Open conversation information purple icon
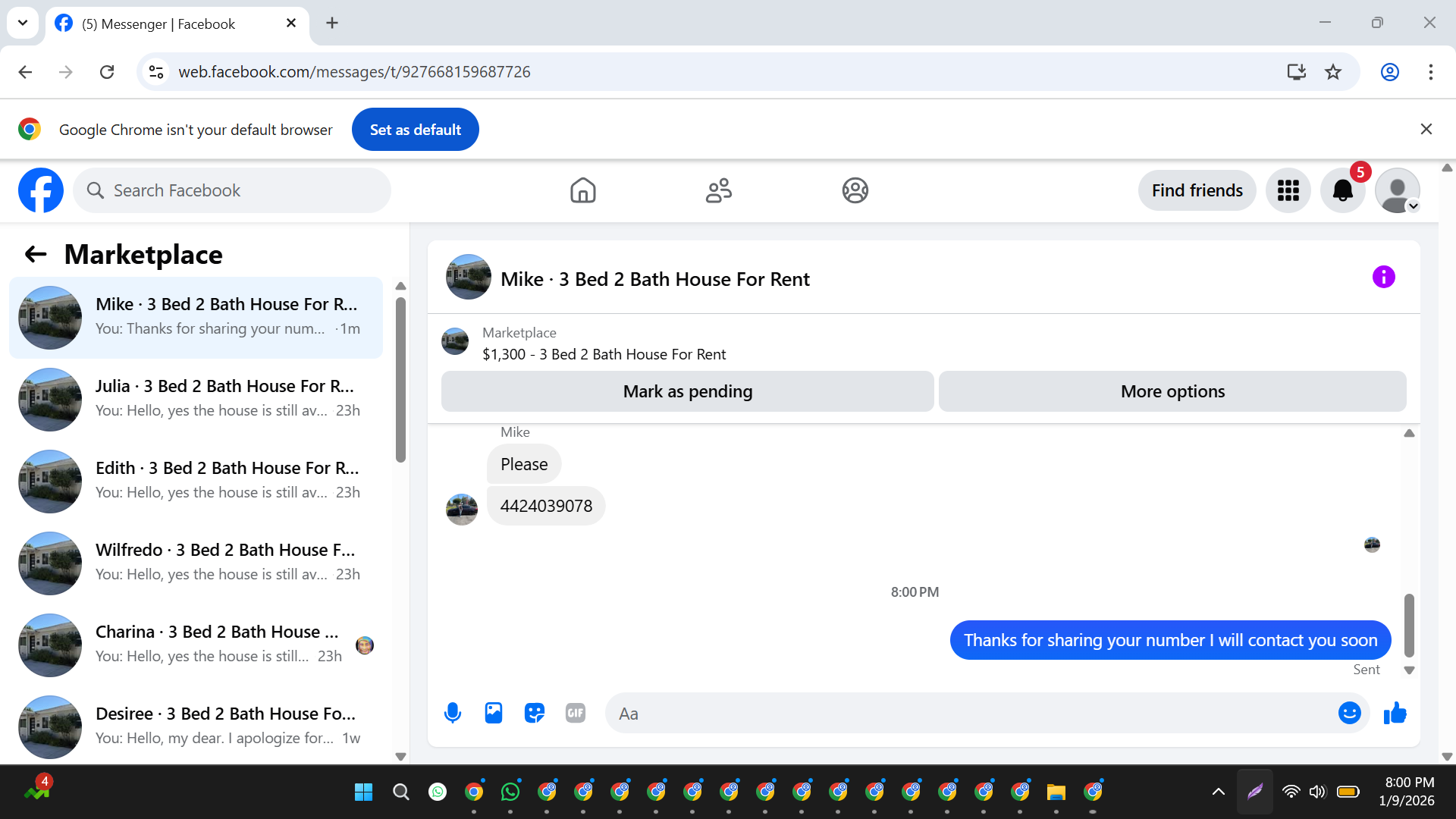 (1383, 277)
